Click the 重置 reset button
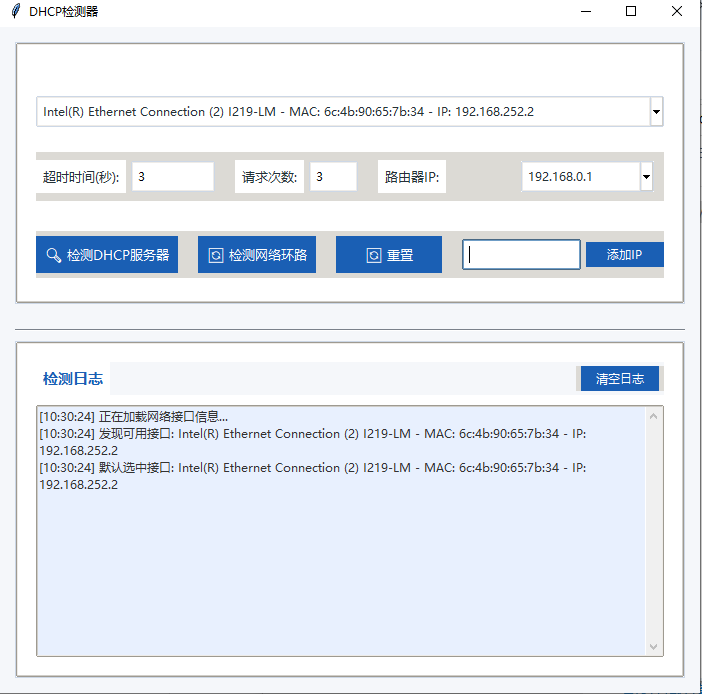 [389, 254]
